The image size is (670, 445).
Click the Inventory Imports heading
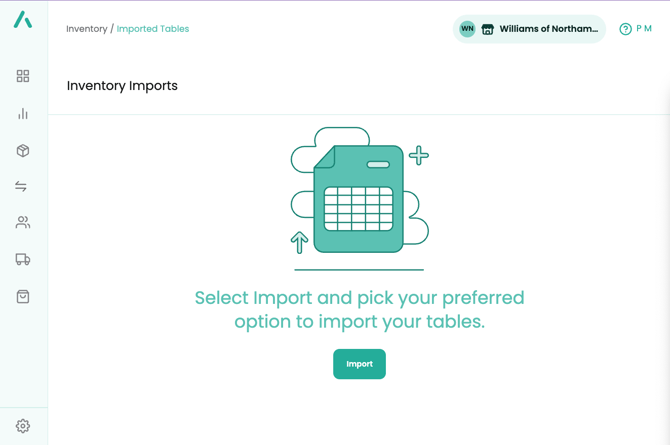pos(122,86)
